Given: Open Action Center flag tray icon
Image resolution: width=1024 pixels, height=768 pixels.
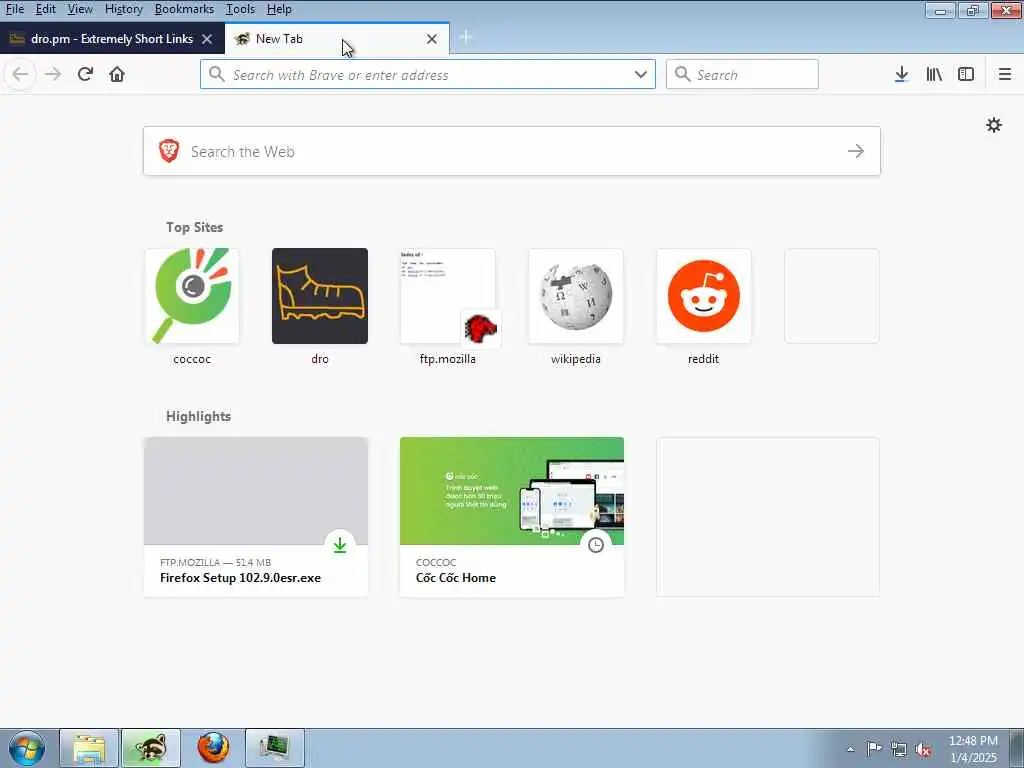Looking at the screenshot, I should click(x=874, y=749).
